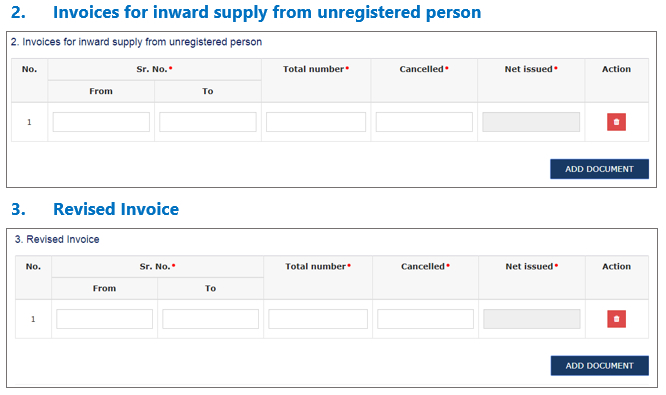This screenshot has width=666, height=395.
Task: Focus Sr. No. From field in section 2
Action: coord(101,122)
